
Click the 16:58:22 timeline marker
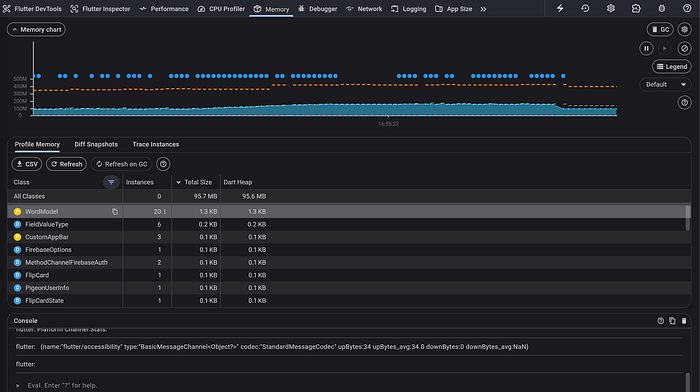[388, 124]
